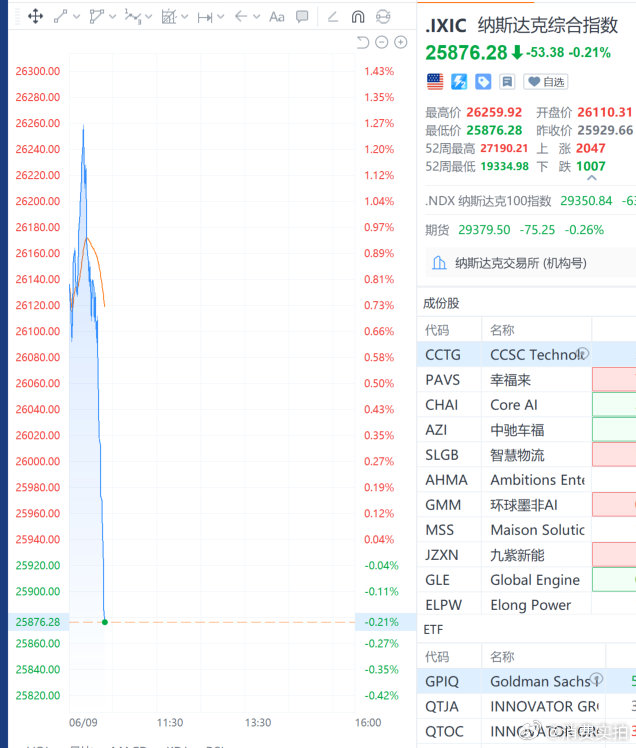Zoom out the chart with minus icon
Image resolution: width=636 pixels, height=748 pixels.
(x=382, y=42)
